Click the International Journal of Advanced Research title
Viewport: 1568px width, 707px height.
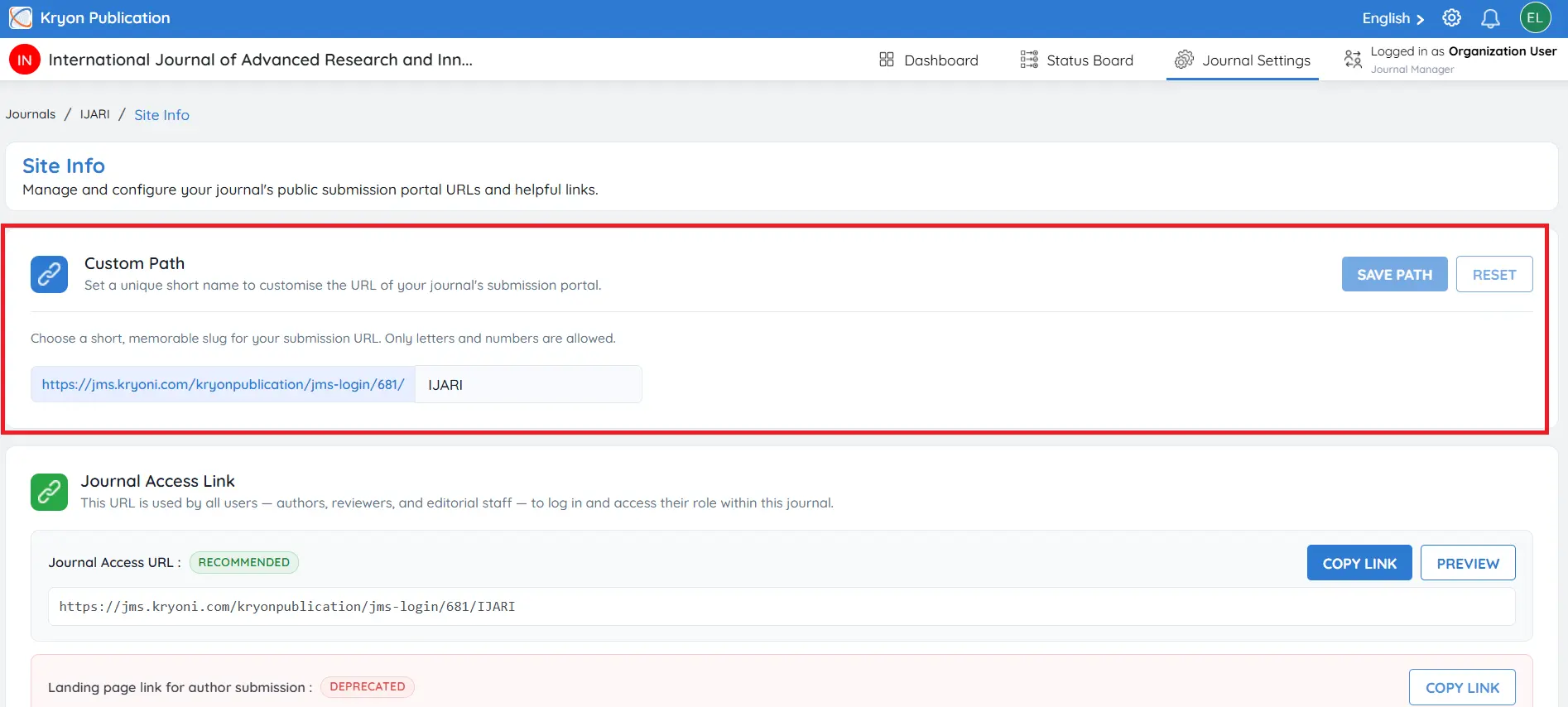[261, 60]
